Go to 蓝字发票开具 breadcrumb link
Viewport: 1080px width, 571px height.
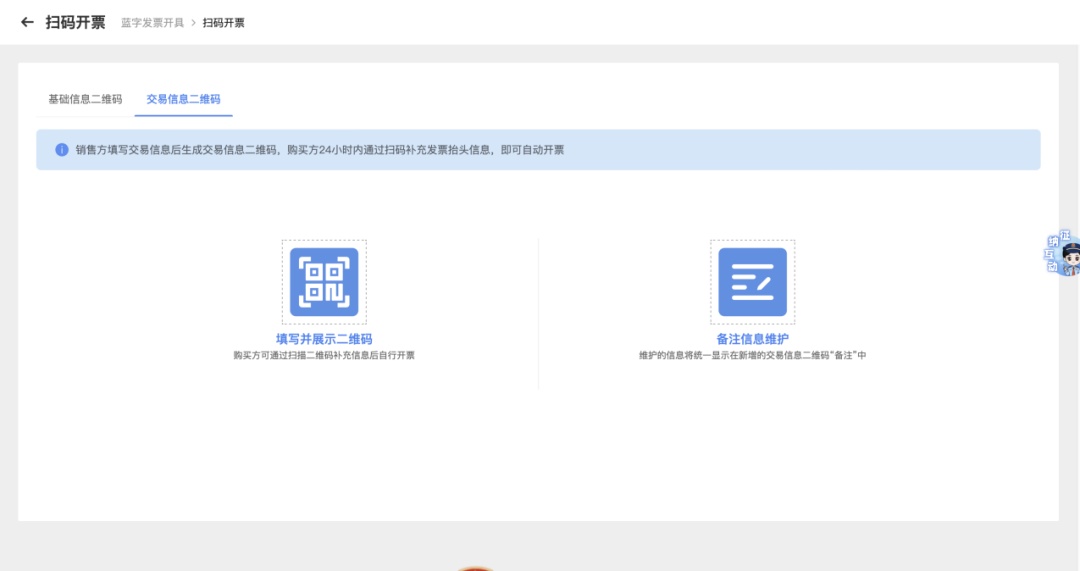(x=152, y=23)
